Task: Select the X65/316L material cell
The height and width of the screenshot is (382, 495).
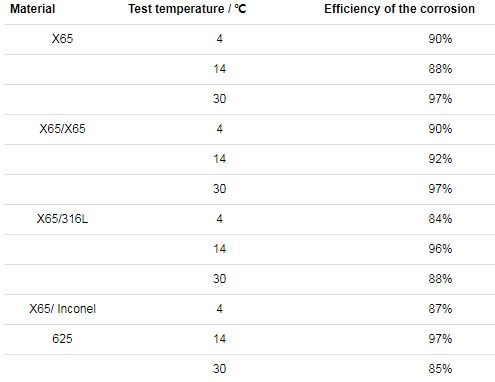Action: tap(62, 219)
